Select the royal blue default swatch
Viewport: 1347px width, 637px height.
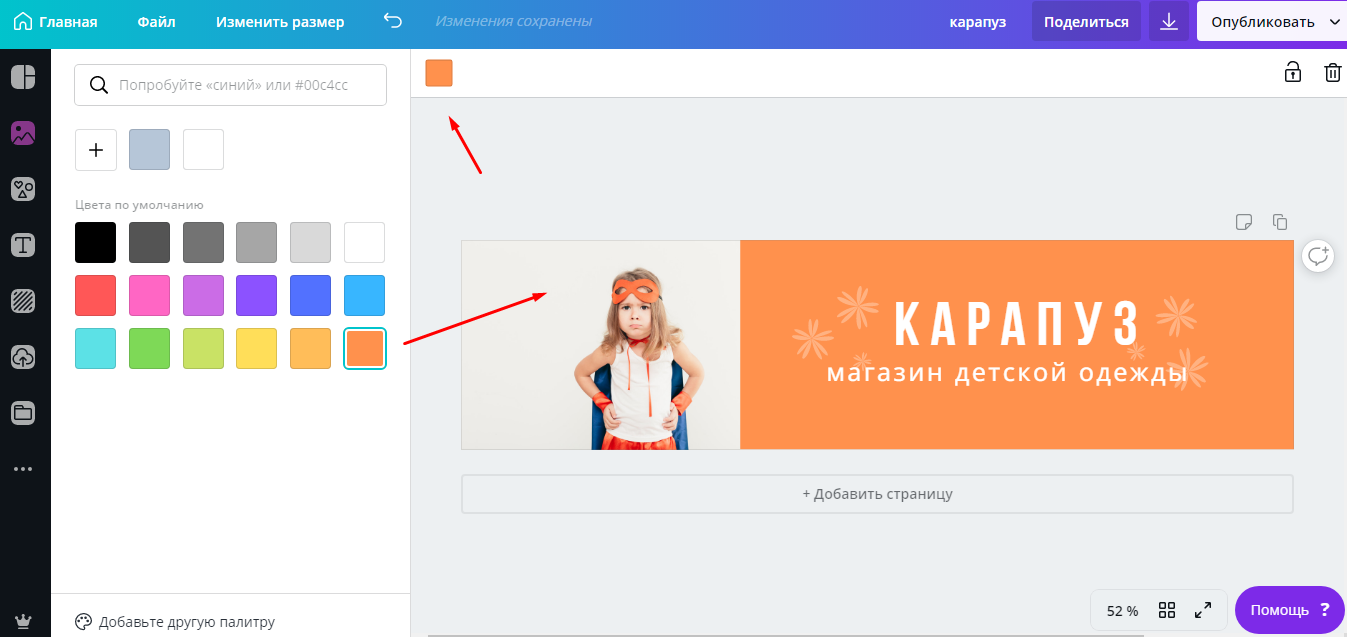[310, 295]
